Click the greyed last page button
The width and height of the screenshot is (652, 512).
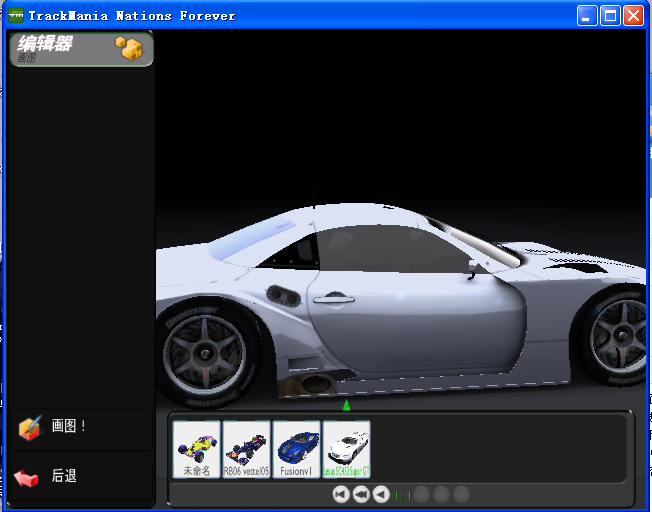click(461, 495)
